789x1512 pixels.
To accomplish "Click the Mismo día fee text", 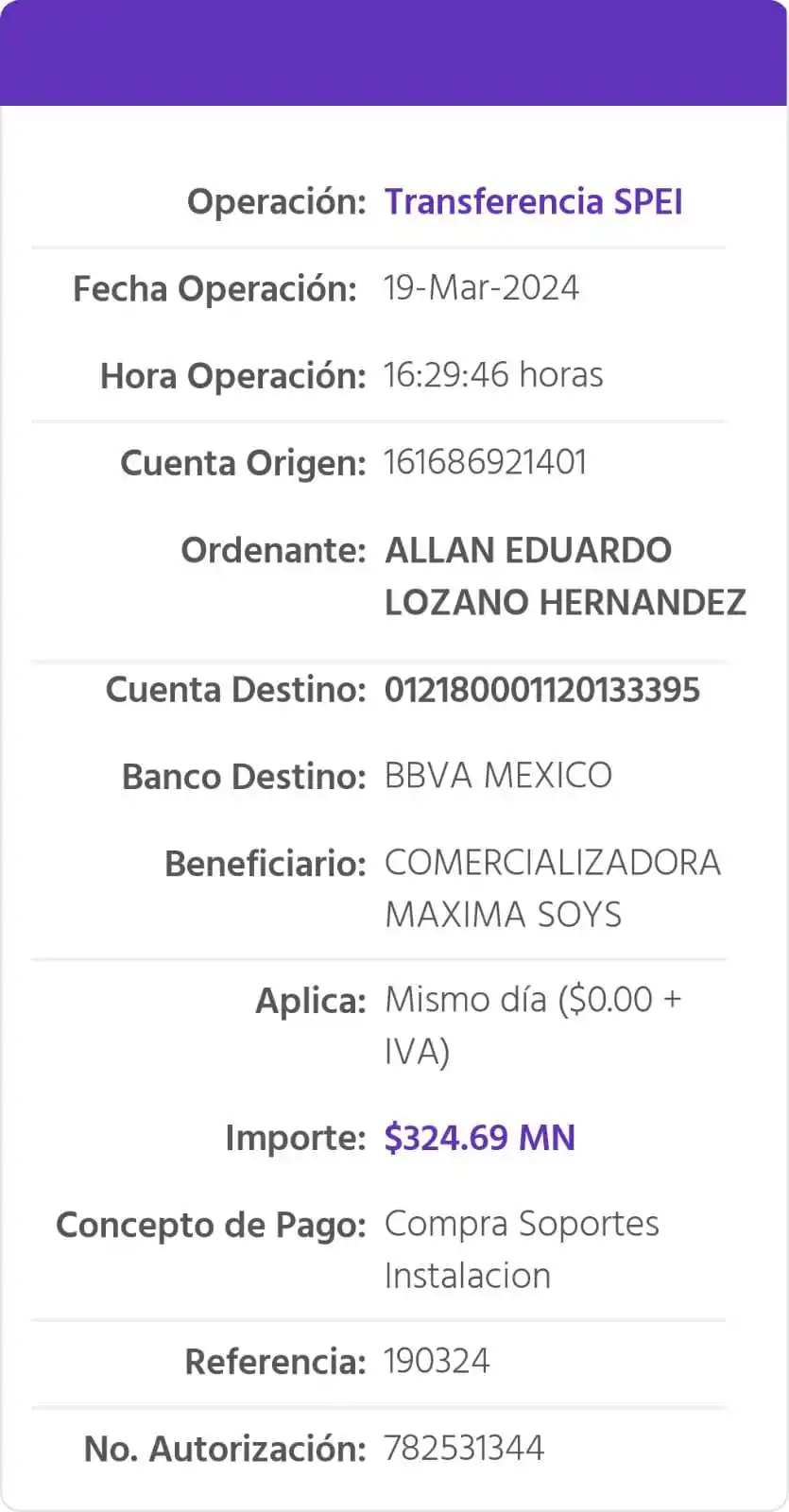I will pyautogui.click(x=532, y=1000).
